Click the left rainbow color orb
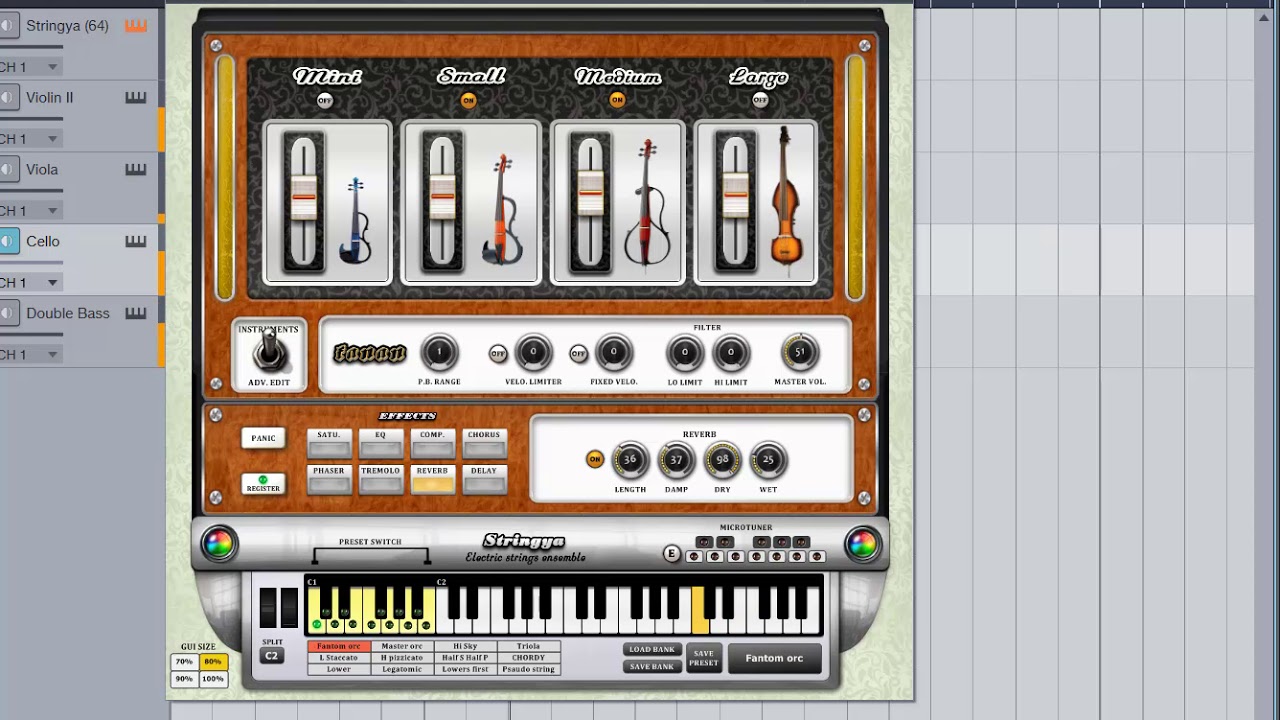The width and height of the screenshot is (1280, 720). 218,544
